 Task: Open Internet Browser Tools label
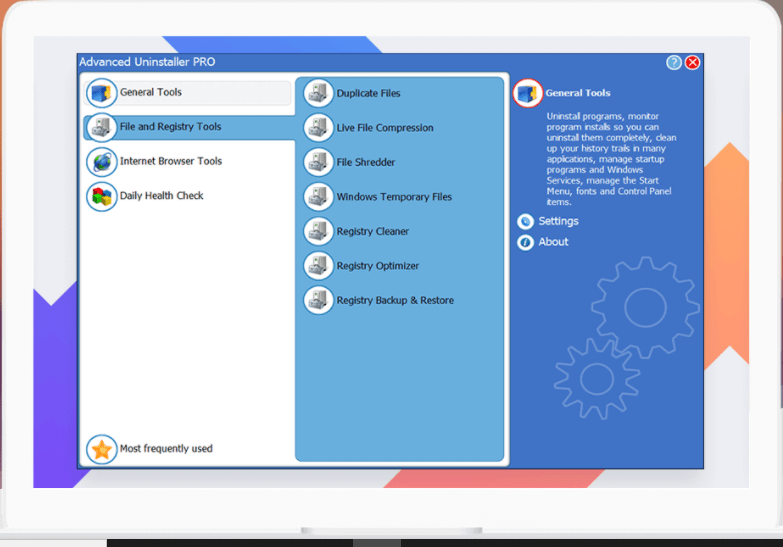[x=171, y=161]
